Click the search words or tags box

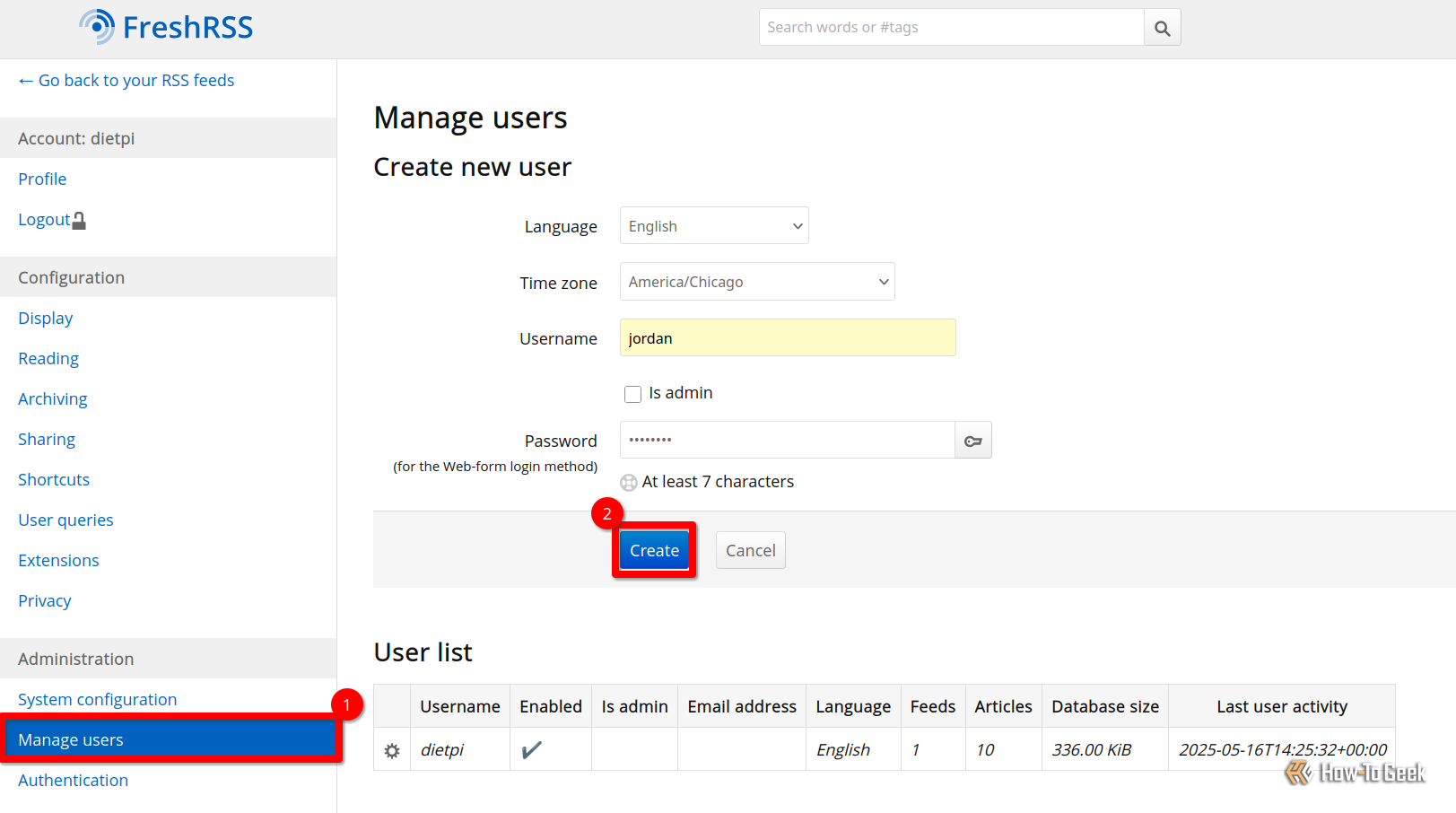(951, 28)
